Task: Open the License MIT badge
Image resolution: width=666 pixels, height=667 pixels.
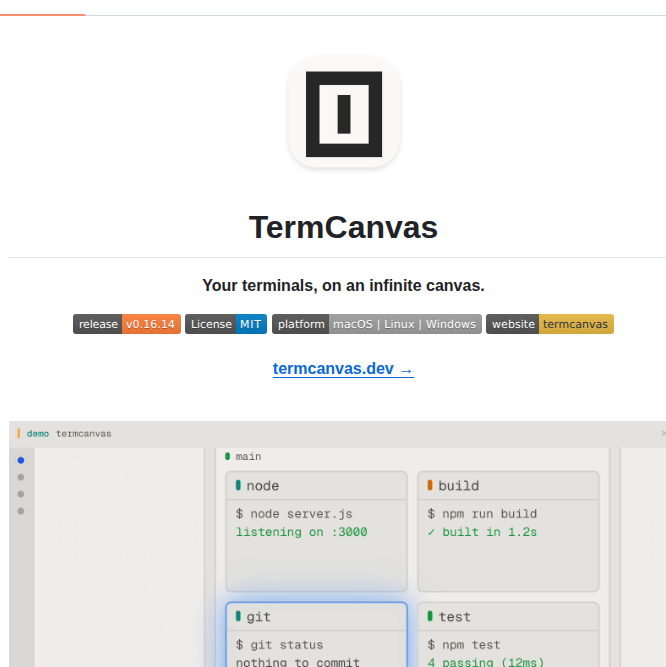Action: (x=226, y=324)
